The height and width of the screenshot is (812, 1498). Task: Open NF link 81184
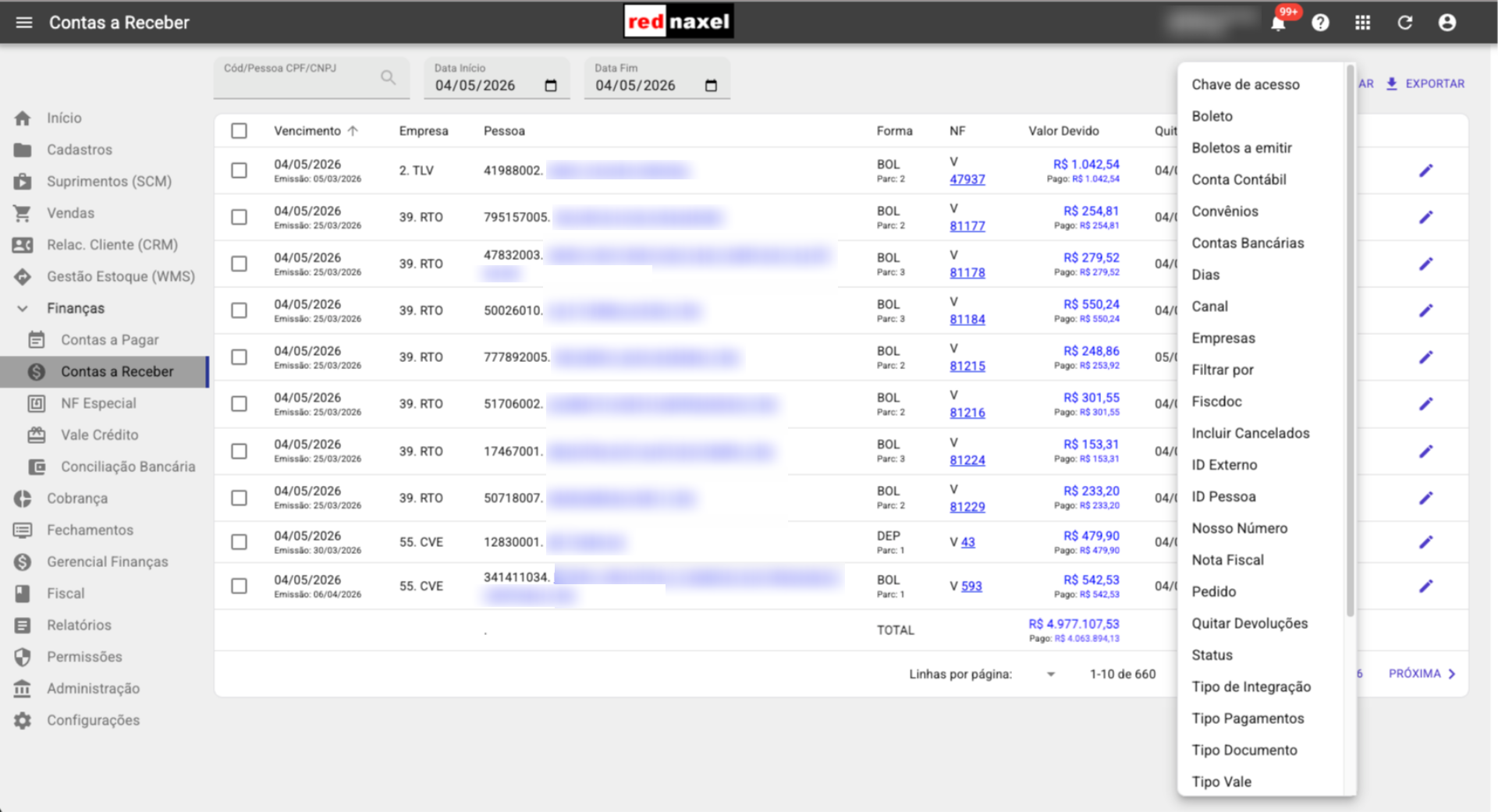[967, 320]
